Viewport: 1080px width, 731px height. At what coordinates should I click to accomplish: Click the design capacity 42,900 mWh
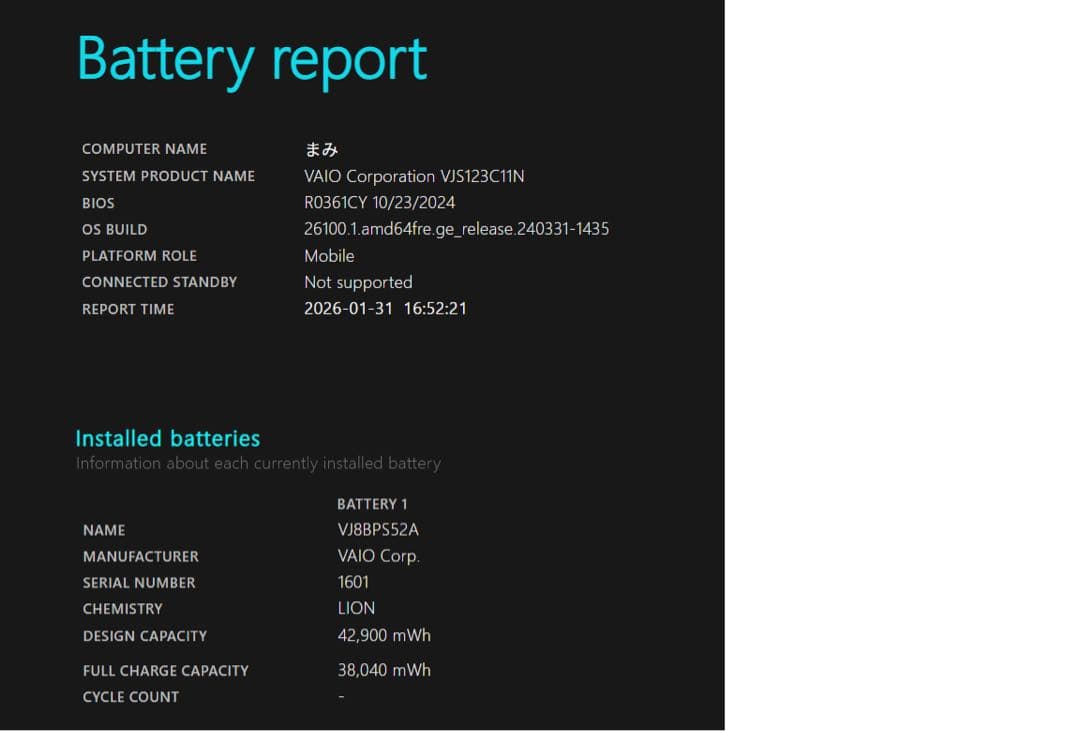(x=384, y=635)
